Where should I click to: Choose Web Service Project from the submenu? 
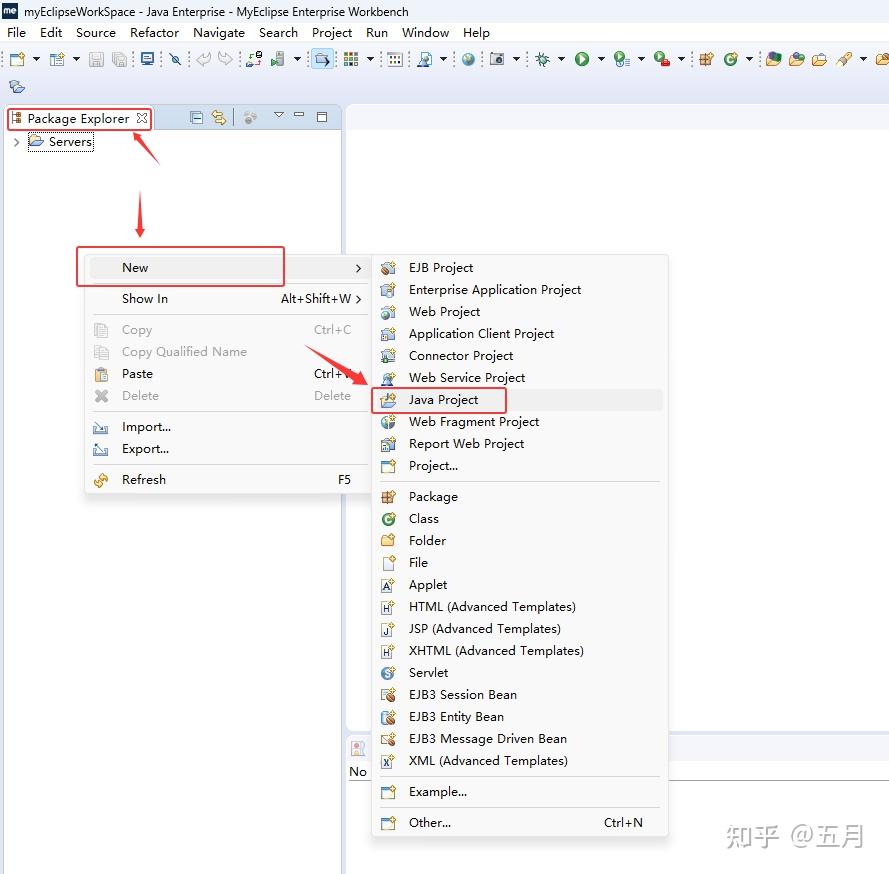coord(466,377)
